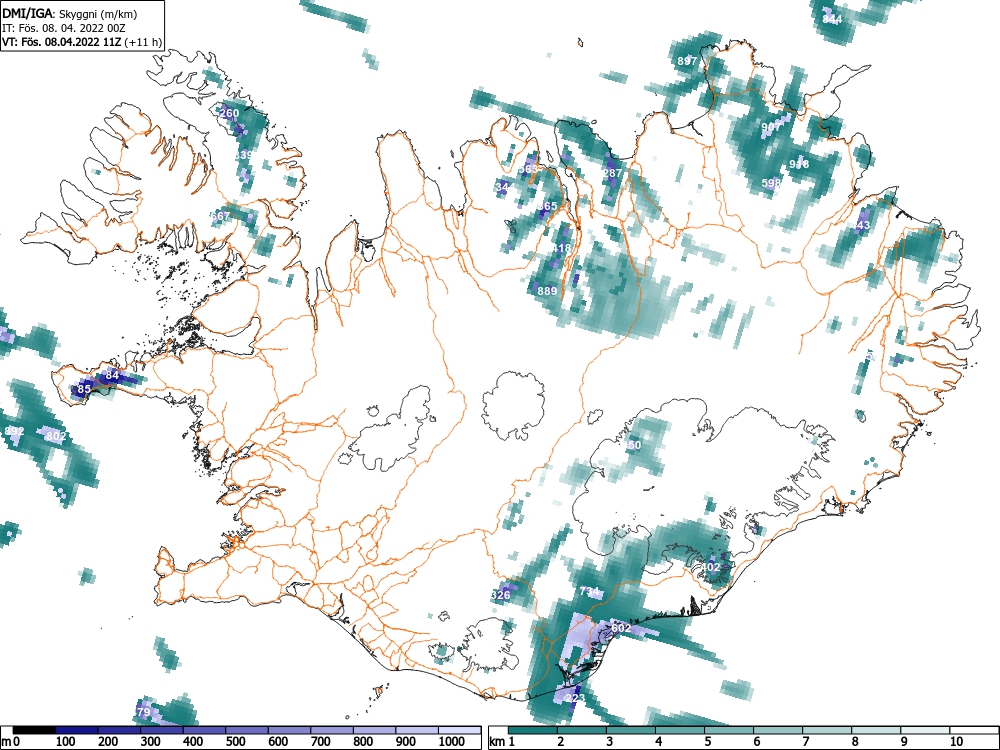Click the 'm' unit label of the legend
Viewport: 1000px width, 750px height.
click(x=6, y=742)
